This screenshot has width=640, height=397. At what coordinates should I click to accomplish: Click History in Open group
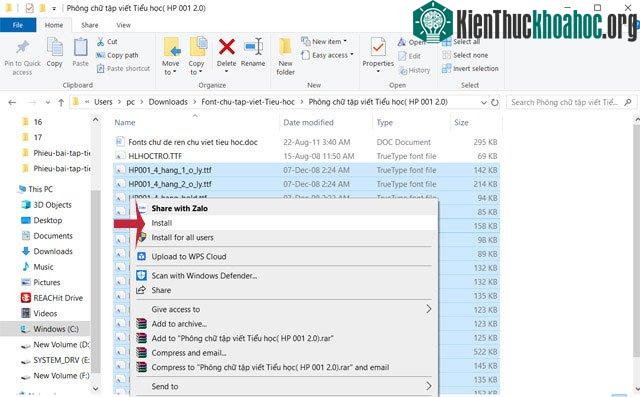tap(415, 71)
